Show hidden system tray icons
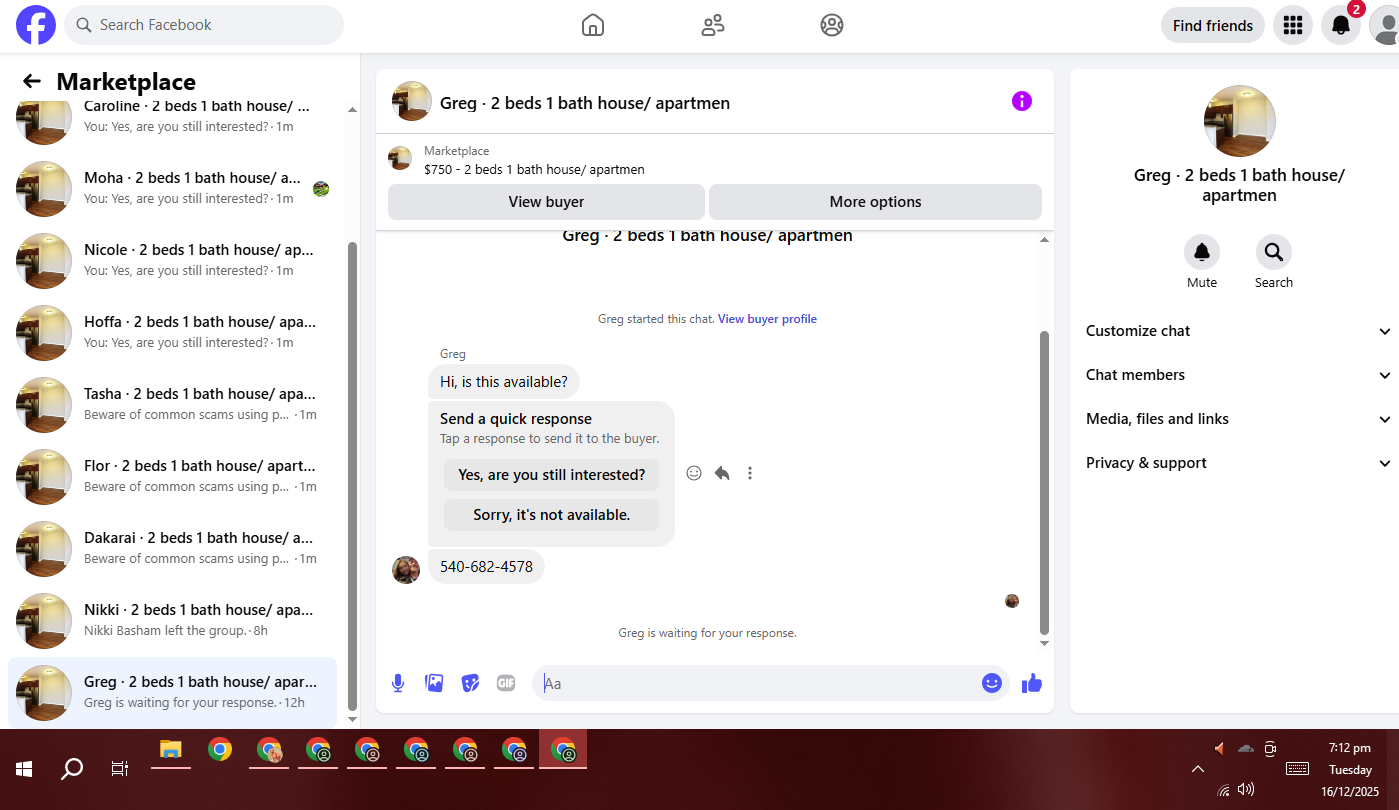 pyautogui.click(x=1197, y=768)
